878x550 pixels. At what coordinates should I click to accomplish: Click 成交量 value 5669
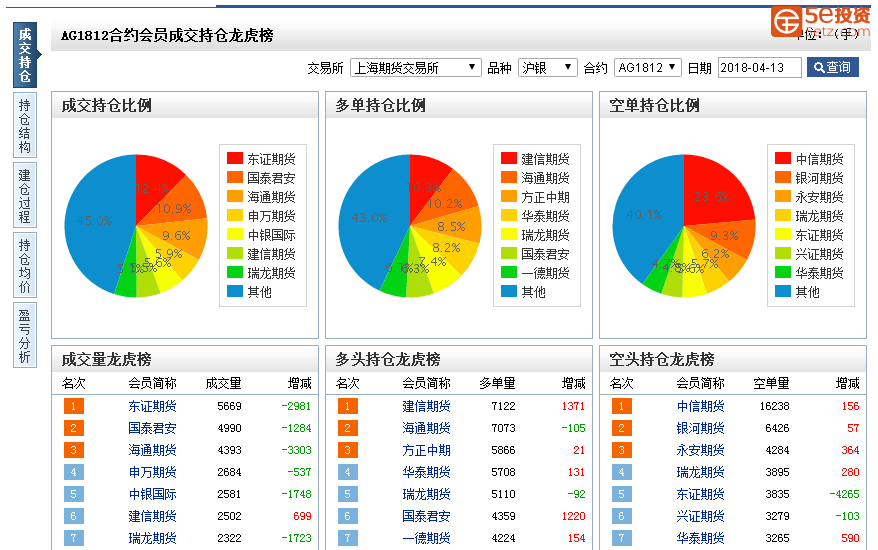[230, 406]
